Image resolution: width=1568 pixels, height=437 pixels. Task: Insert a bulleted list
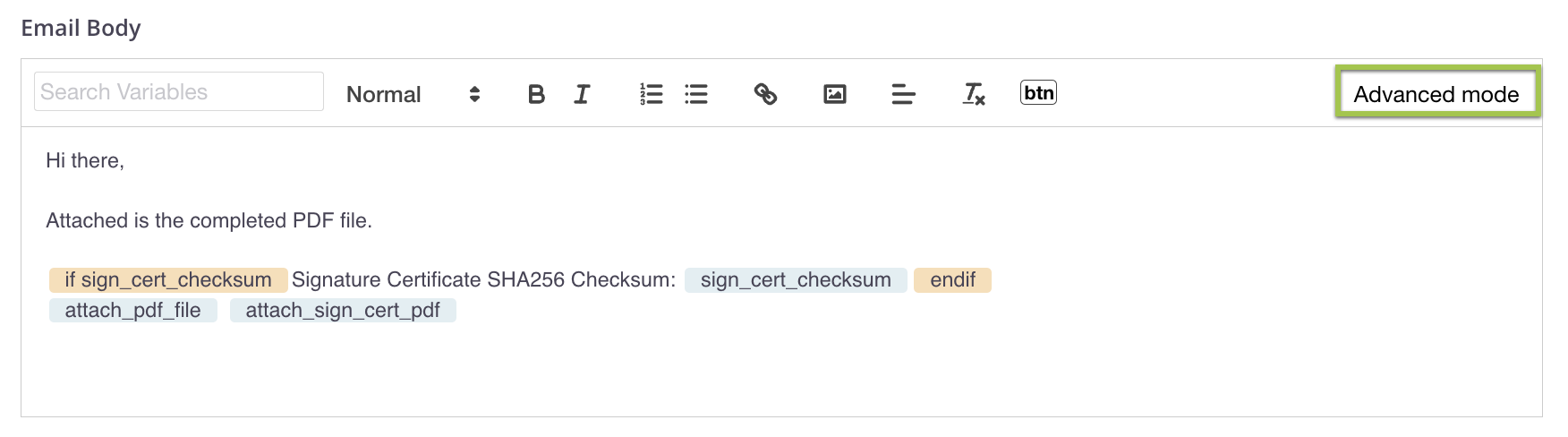(696, 94)
